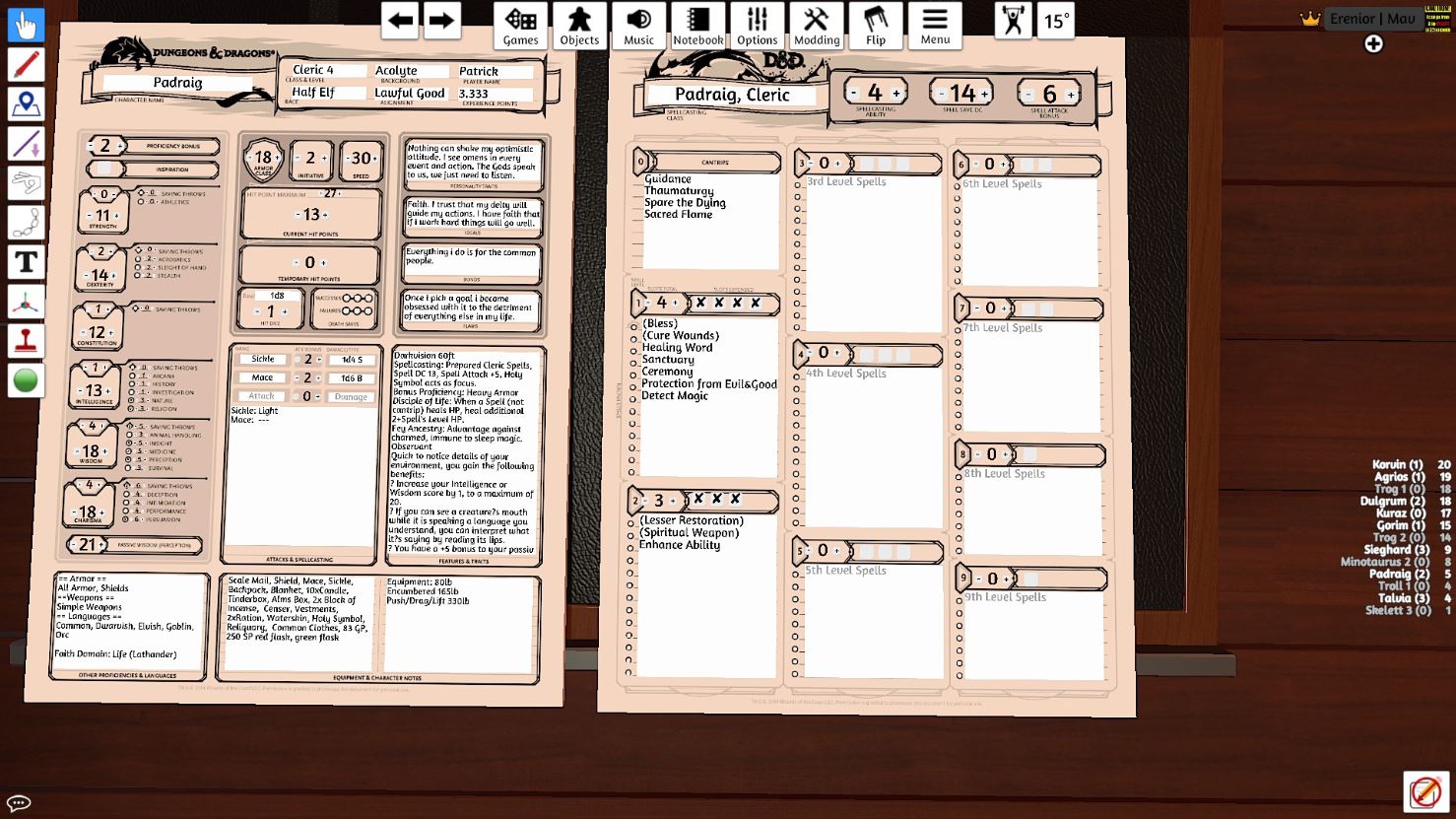Click the empty Attack name field

[262, 396]
